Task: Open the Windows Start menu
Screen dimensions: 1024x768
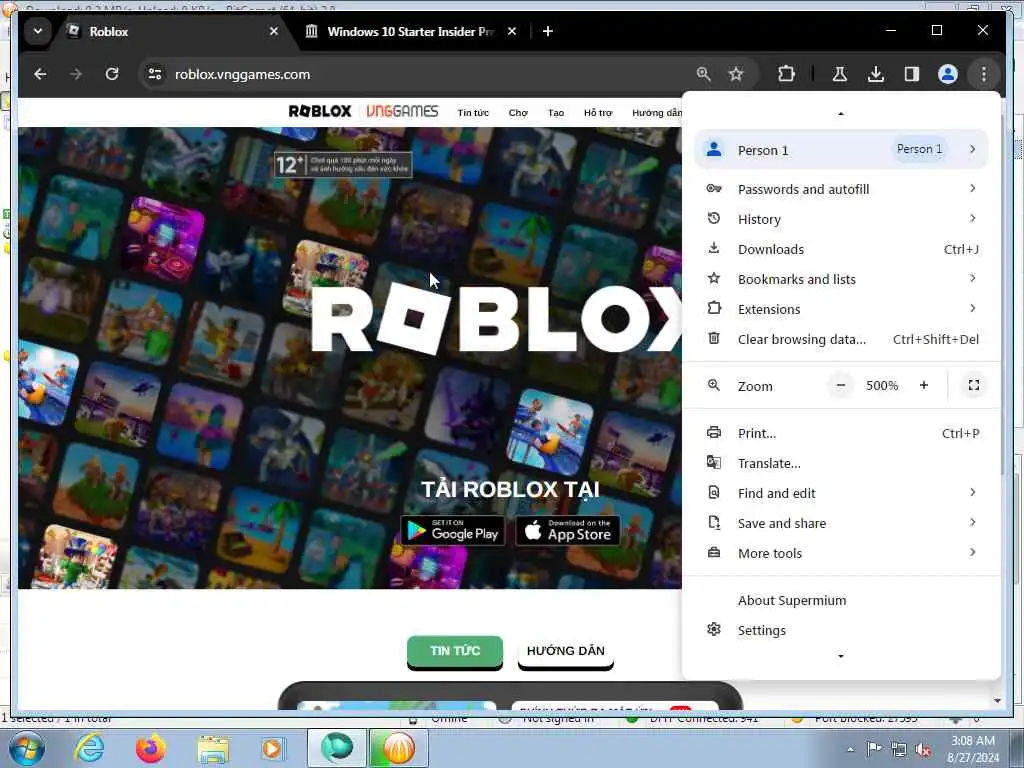Action: [x=26, y=748]
